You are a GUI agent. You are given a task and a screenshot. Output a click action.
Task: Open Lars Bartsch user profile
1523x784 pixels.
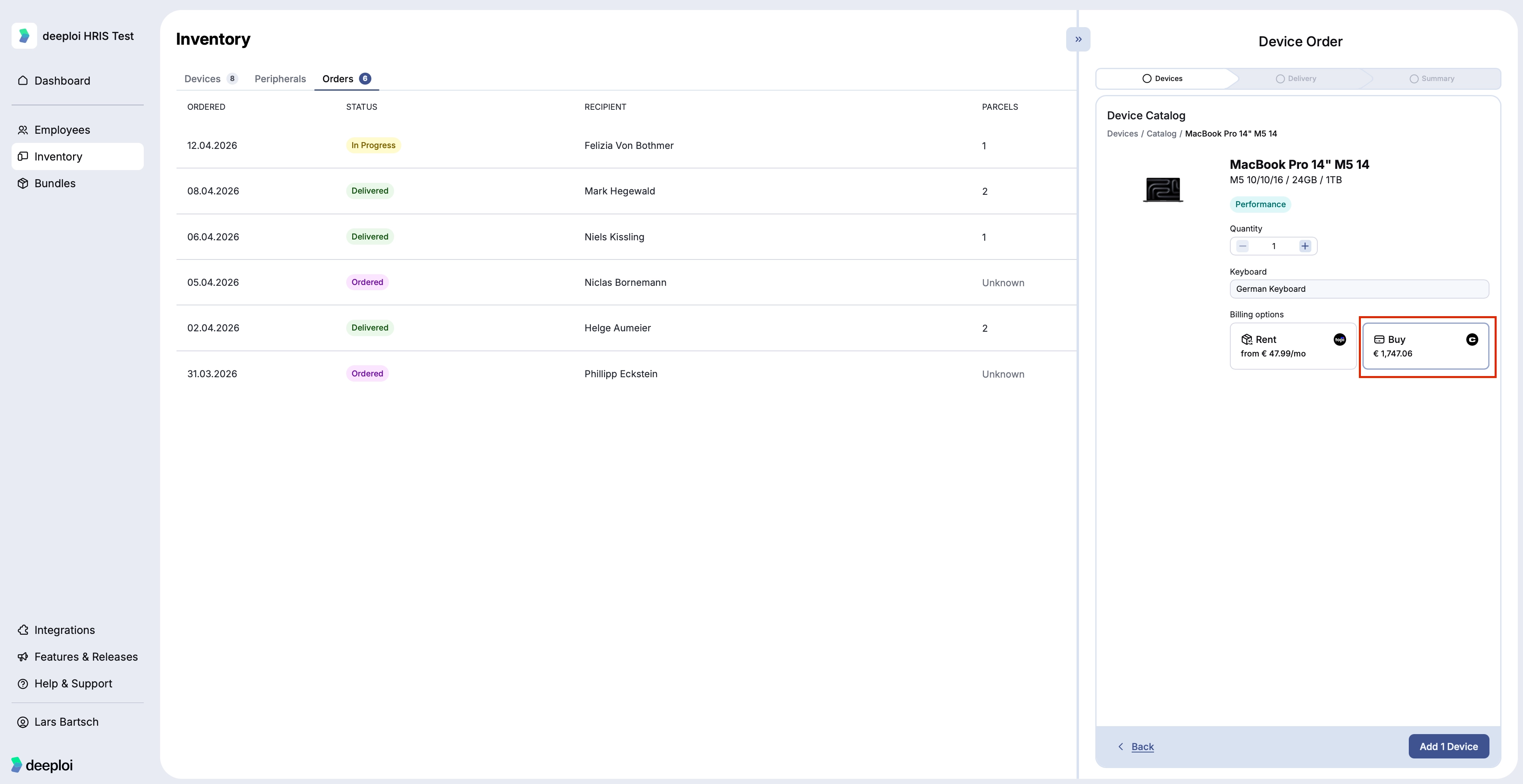(x=77, y=722)
